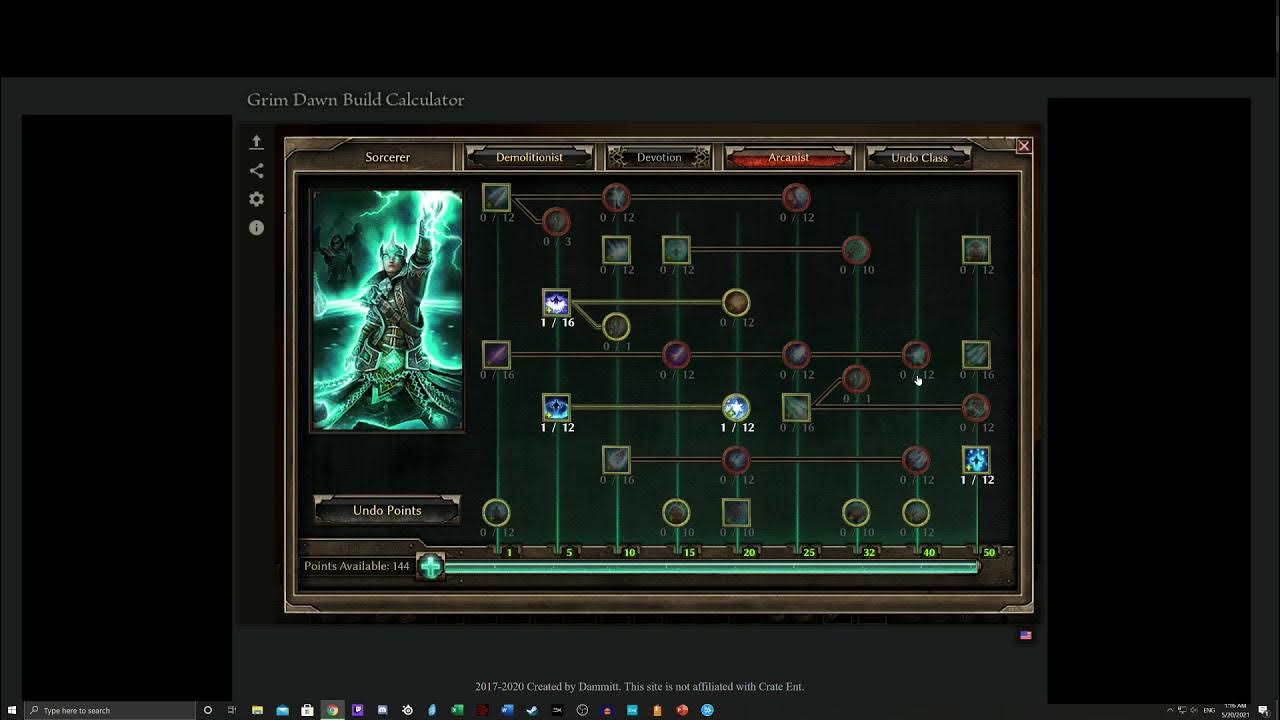
Task: Open the Windows Start menu
Action: pos(11,710)
